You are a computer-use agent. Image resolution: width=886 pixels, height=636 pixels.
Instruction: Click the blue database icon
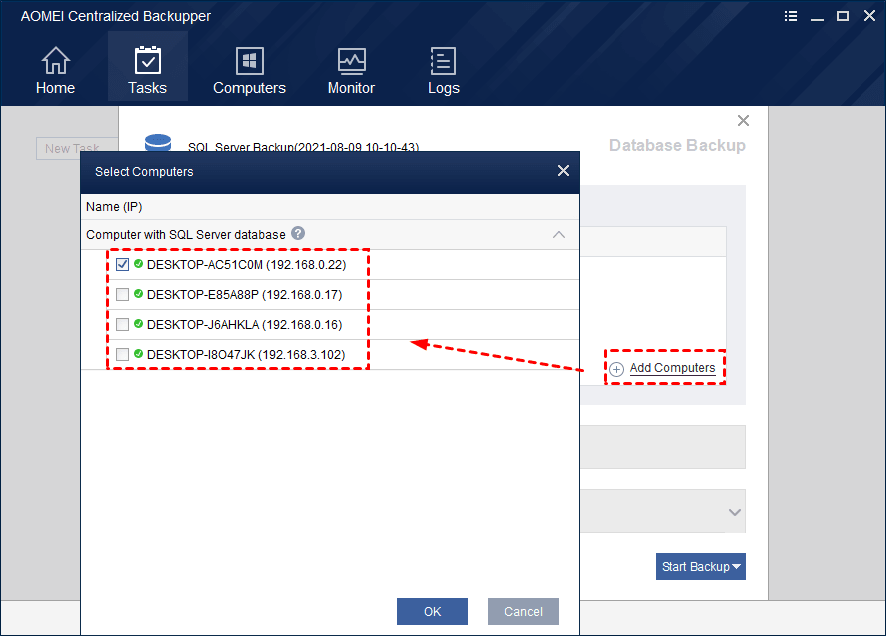tap(158, 142)
